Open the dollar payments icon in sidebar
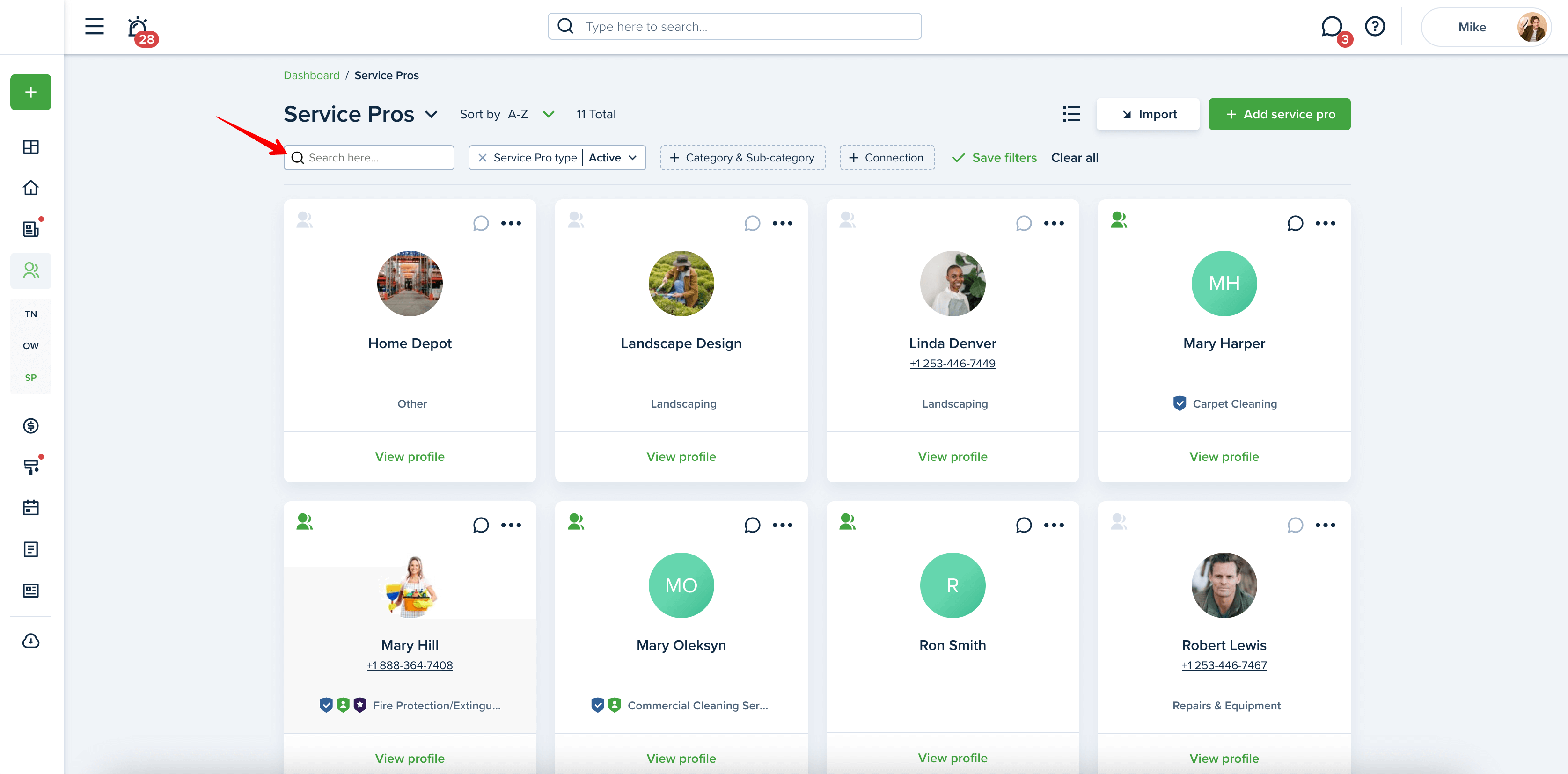 [x=31, y=426]
